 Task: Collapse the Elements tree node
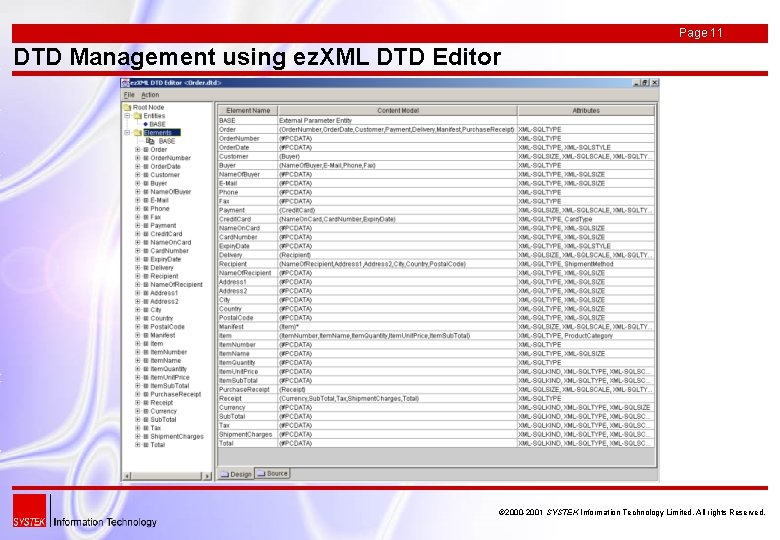pyautogui.click(x=127, y=133)
